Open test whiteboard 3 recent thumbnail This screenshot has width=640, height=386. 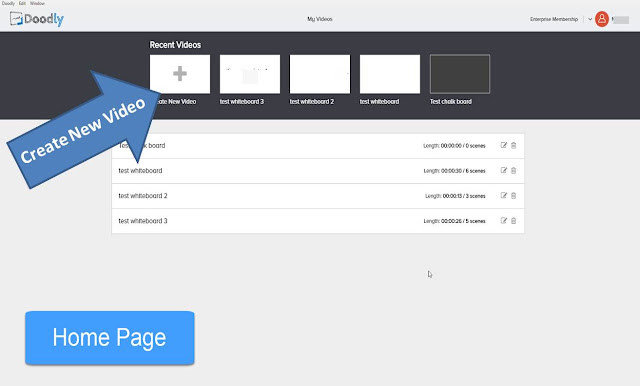click(250, 74)
